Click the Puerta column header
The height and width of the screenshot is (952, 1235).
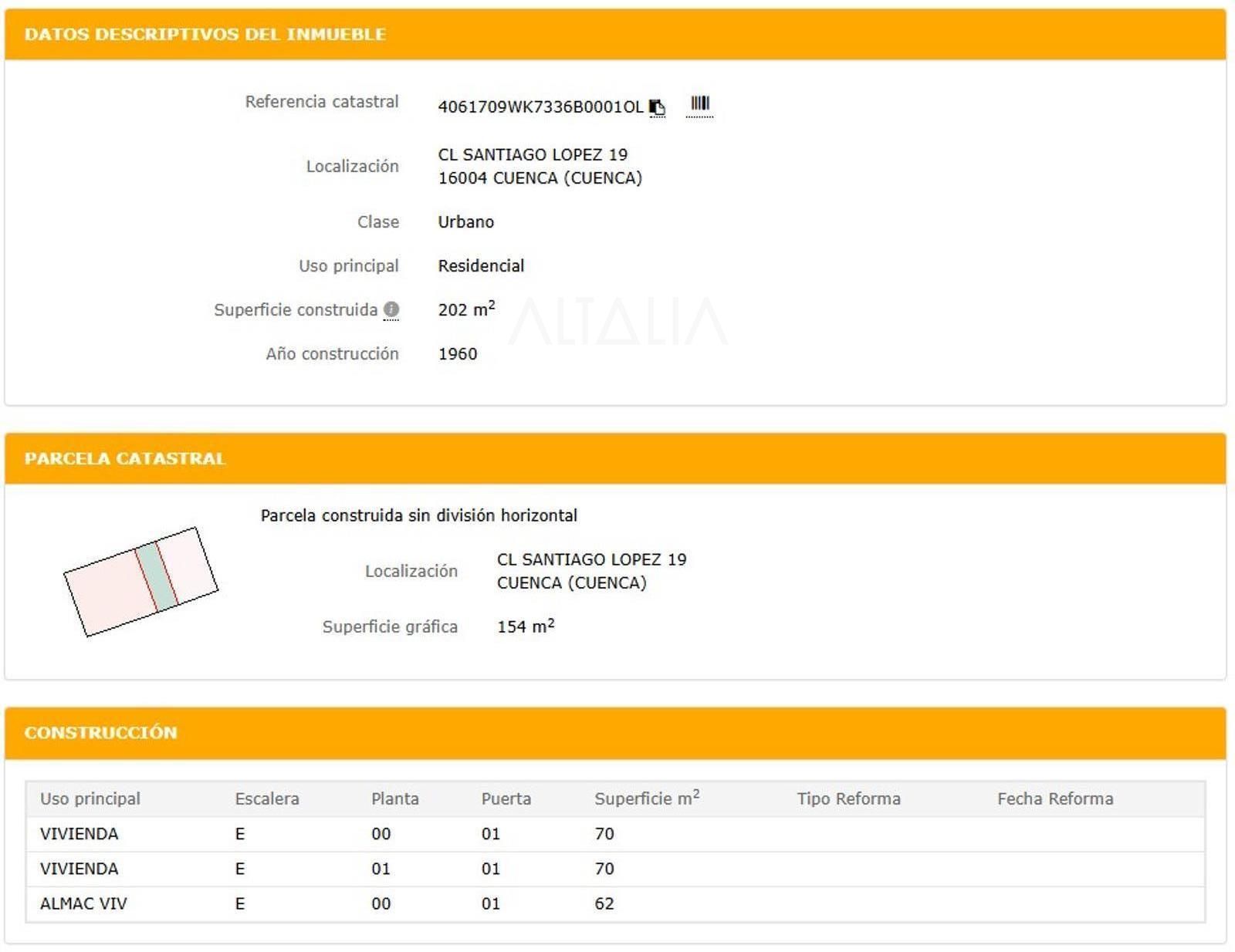click(x=506, y=799)
